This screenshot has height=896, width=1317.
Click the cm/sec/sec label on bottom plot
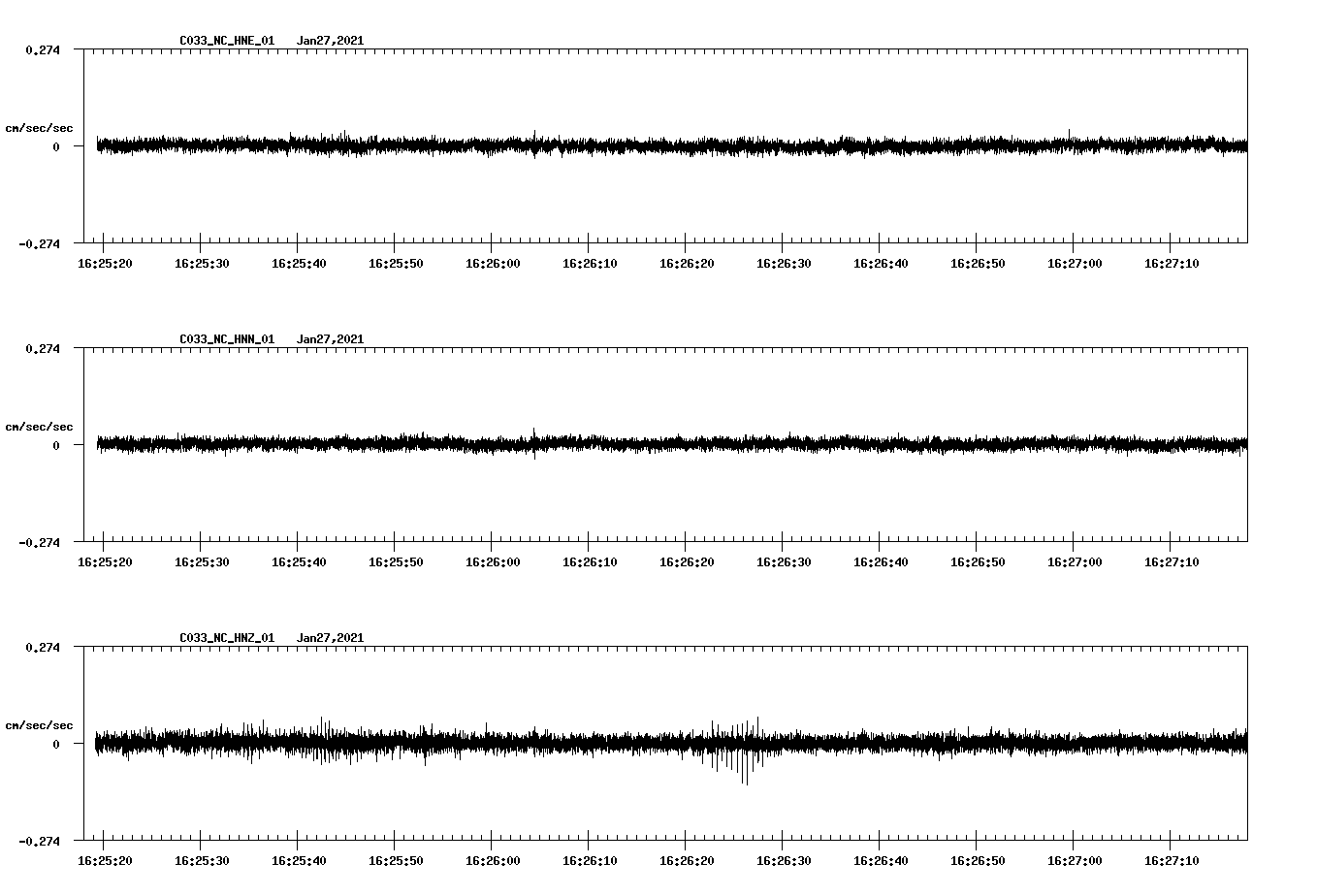[x=41, y=723]
